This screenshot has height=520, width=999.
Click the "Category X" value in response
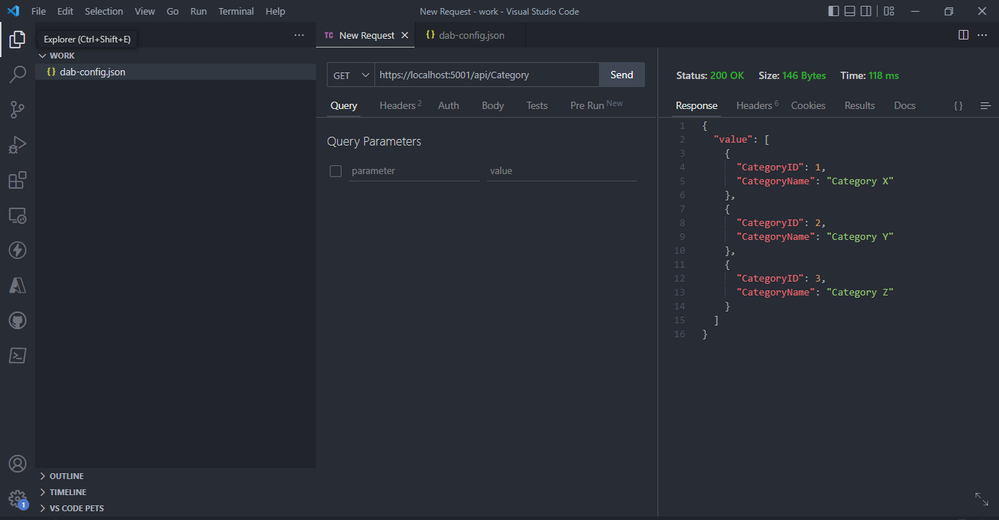(860, 181)
